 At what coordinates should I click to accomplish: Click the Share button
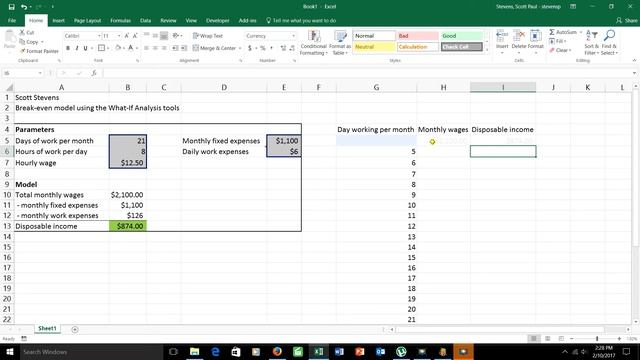pyautogui.click(x=627, y=20)
